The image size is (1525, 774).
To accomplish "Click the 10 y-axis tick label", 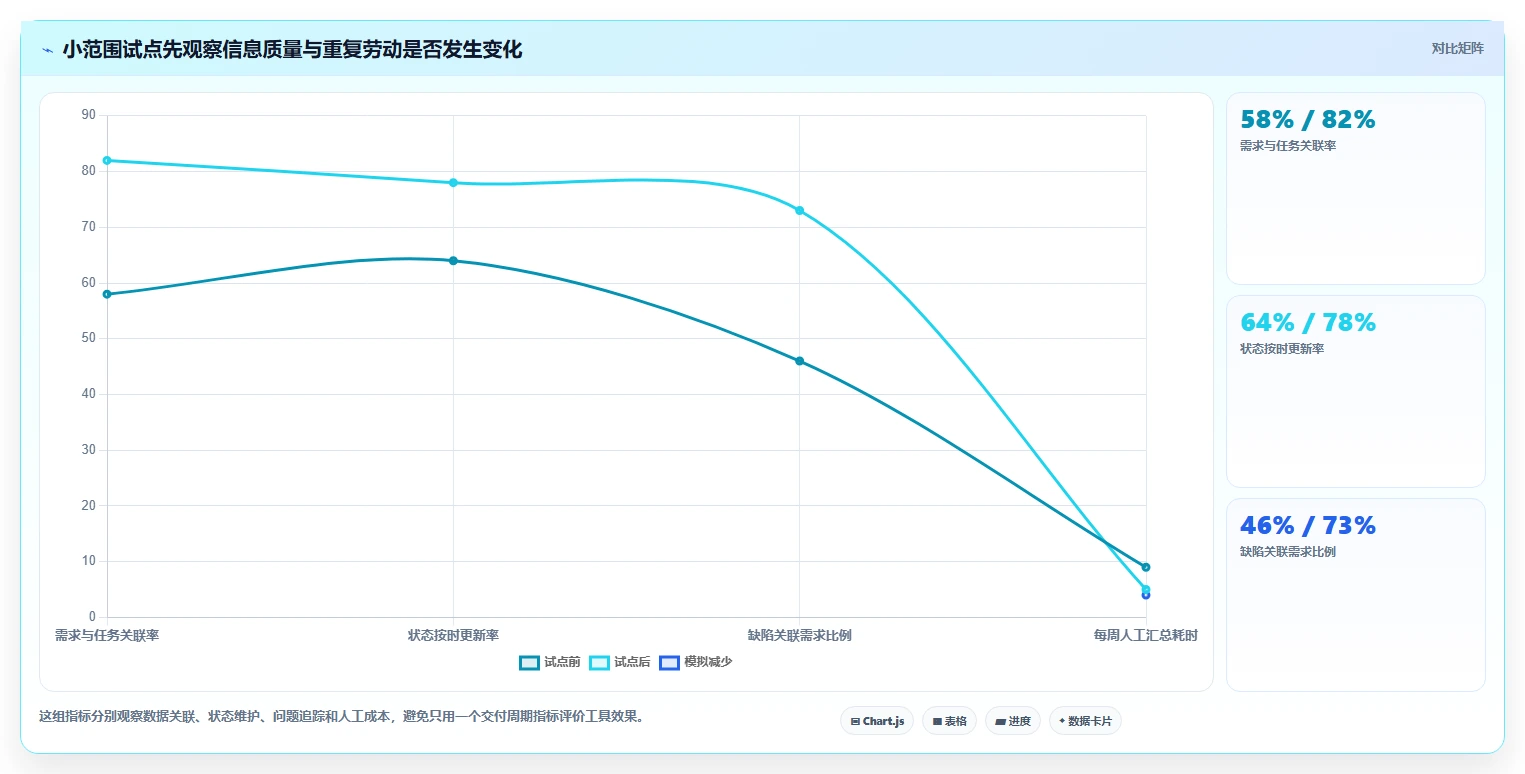I will (89, 561).
